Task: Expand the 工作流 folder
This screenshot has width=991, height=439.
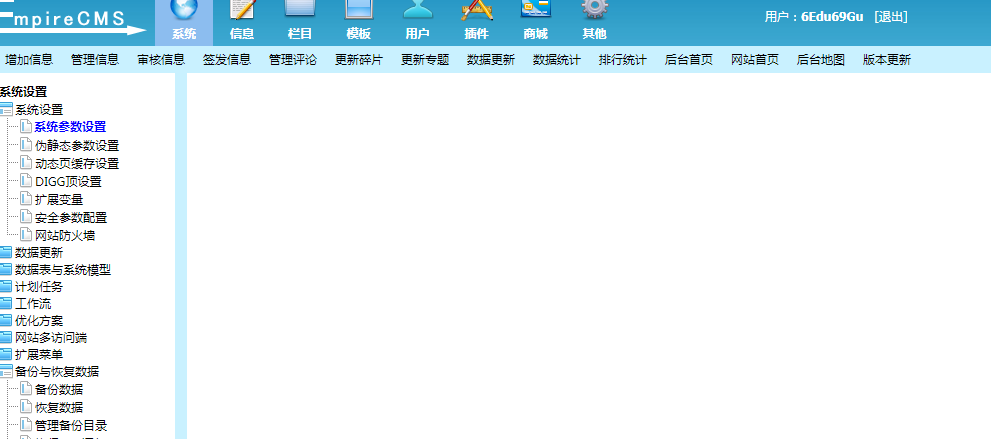Action: [x=6, y=304]
